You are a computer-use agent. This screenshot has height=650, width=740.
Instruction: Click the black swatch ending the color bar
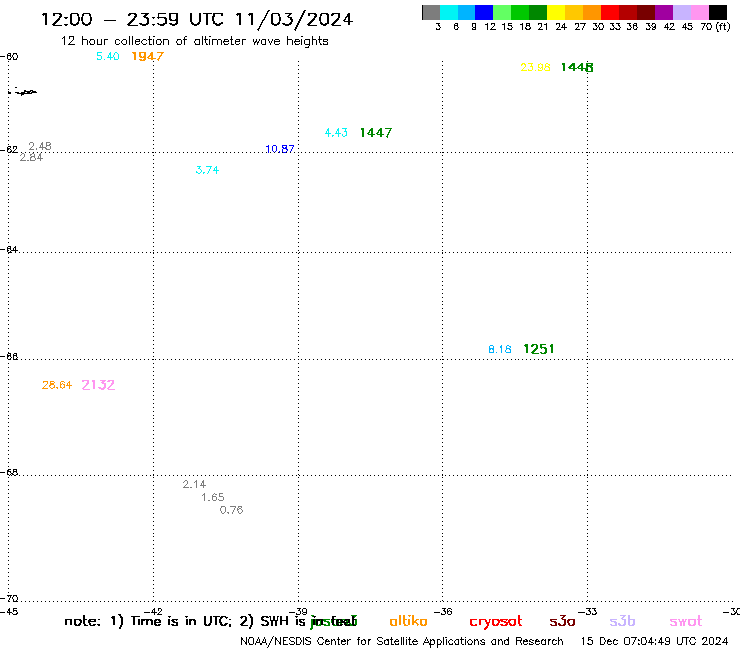point(718,12)
